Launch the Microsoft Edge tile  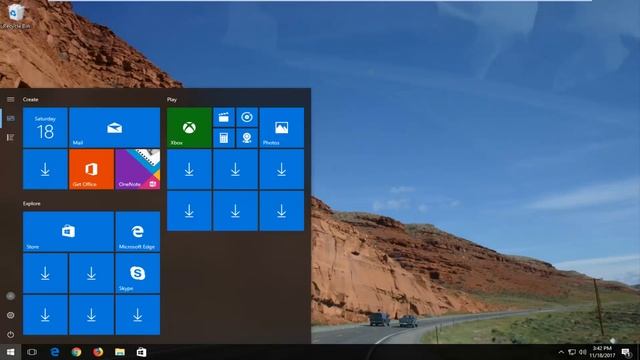tap(138, 231)
